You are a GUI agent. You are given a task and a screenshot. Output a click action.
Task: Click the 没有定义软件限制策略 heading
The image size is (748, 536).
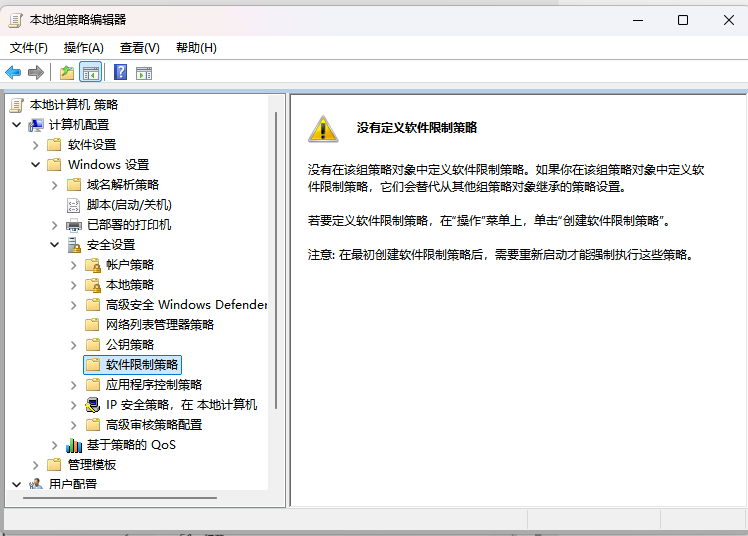click(417, 128)
